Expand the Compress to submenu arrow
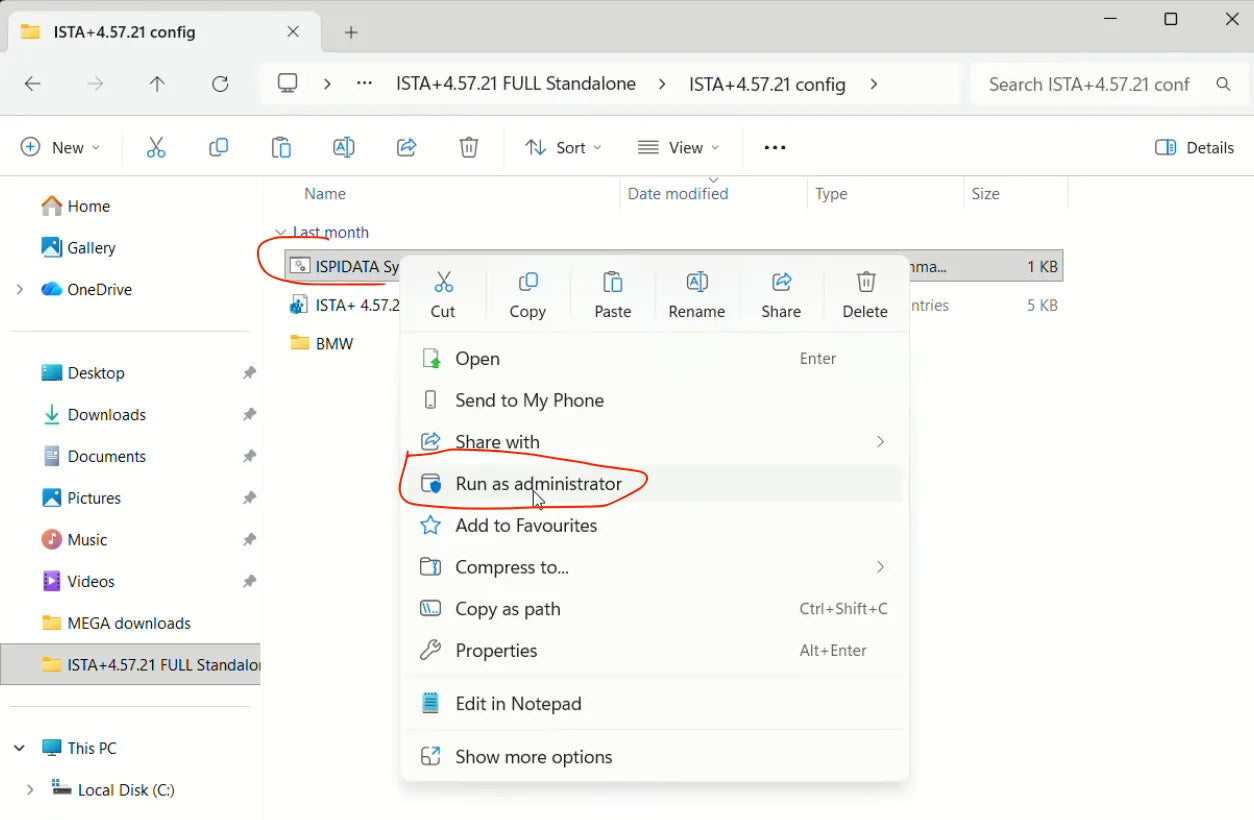Viewport: 1254px width, 820px height. [880, 566]
